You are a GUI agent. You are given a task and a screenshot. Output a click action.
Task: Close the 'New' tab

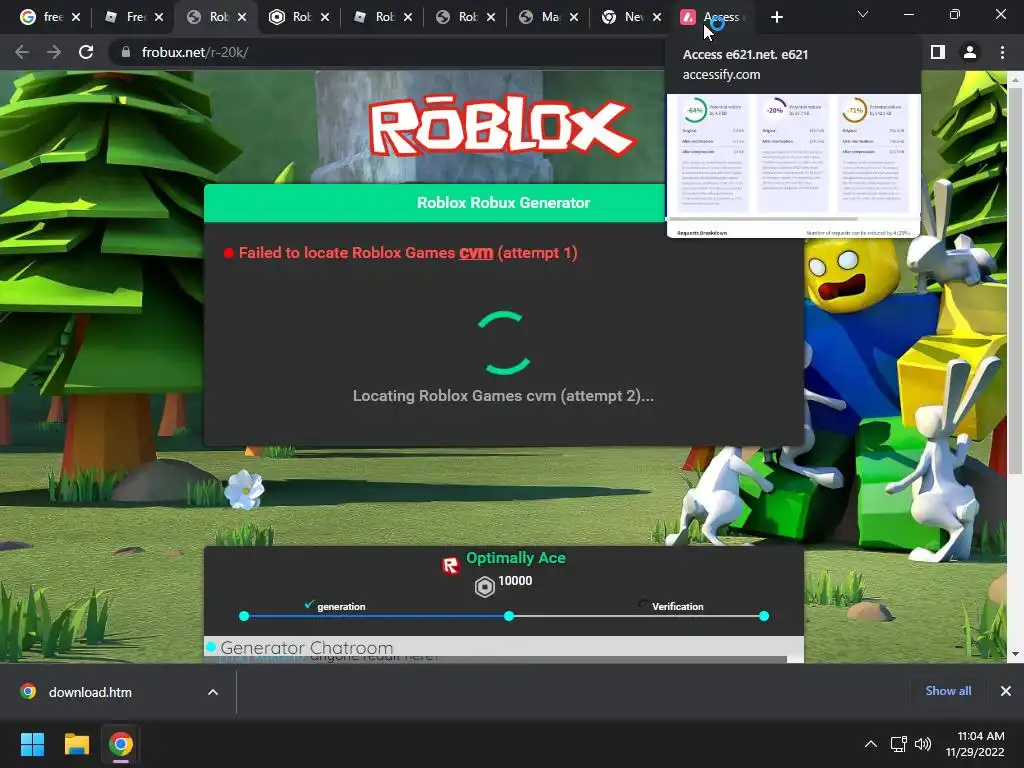656,17
